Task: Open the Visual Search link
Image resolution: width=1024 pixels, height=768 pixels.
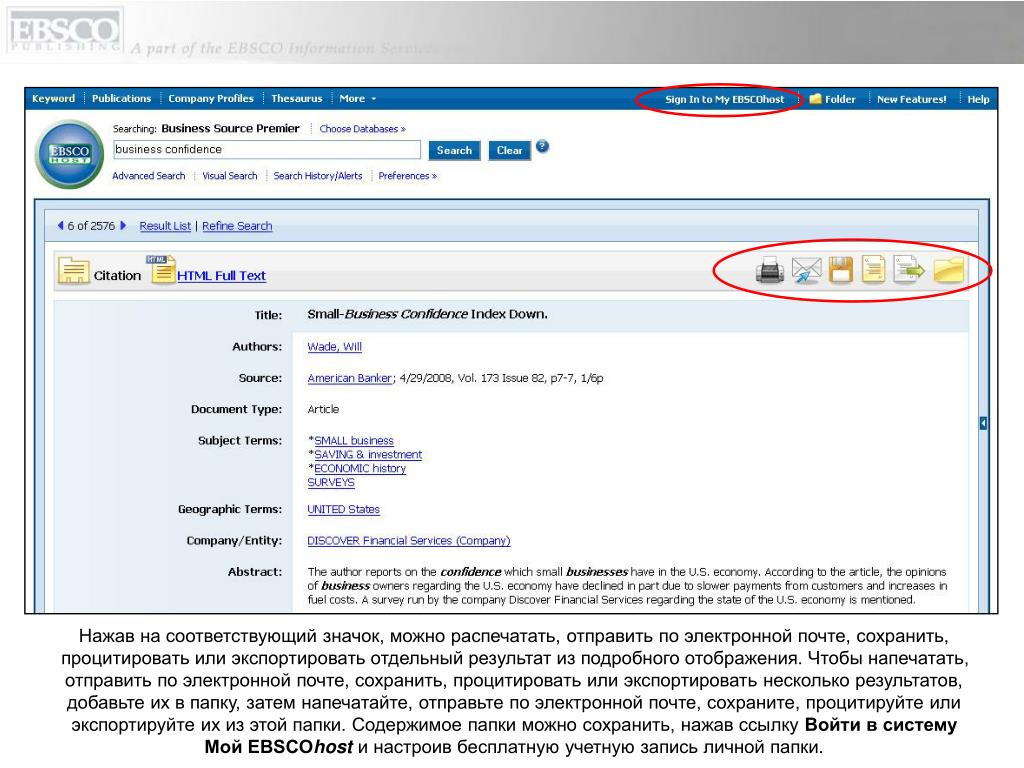Action: [230, 176]
